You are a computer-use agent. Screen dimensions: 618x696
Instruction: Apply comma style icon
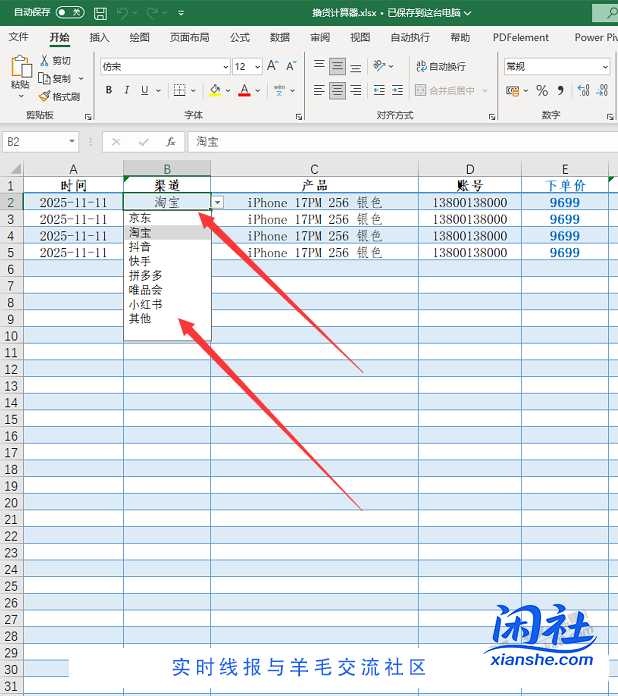(561, 91)
